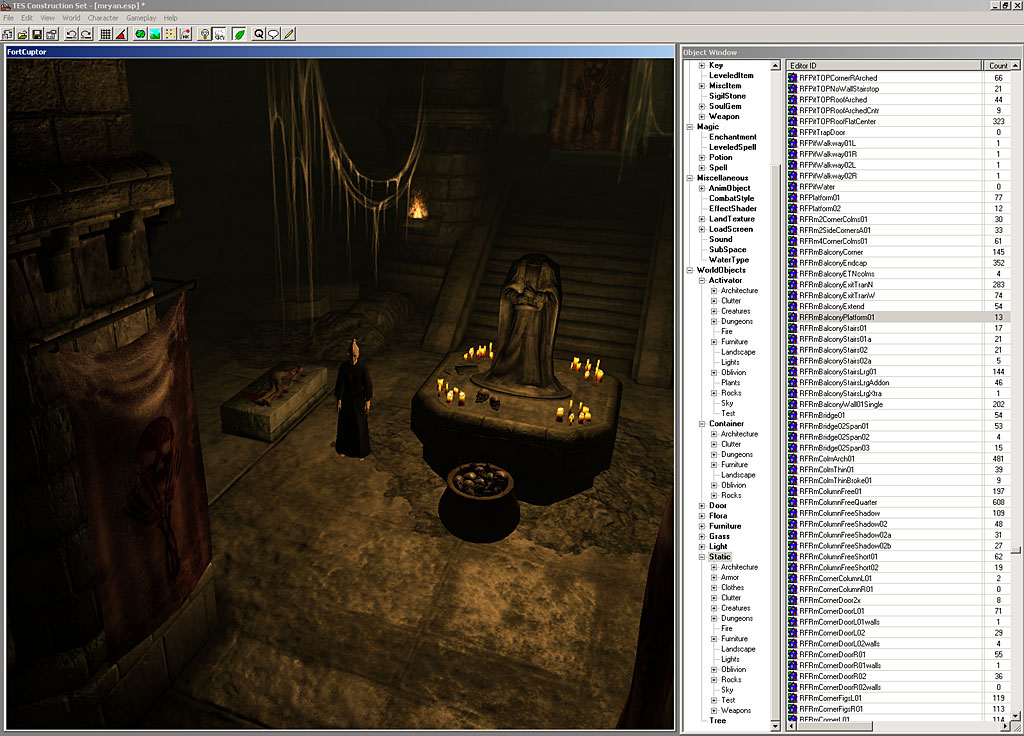1024x736 pixels.
Task: Click tree pane scroll-up arrow
Action: point(776,65)
